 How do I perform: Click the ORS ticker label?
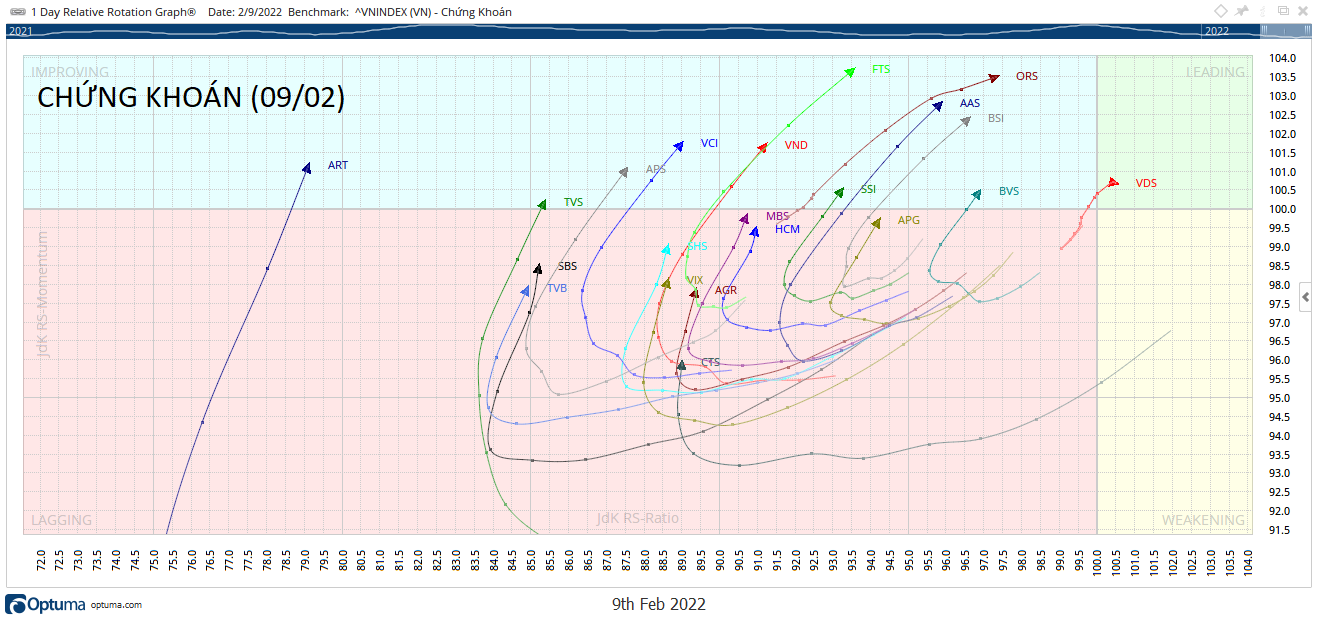[x=1027, y=76]
